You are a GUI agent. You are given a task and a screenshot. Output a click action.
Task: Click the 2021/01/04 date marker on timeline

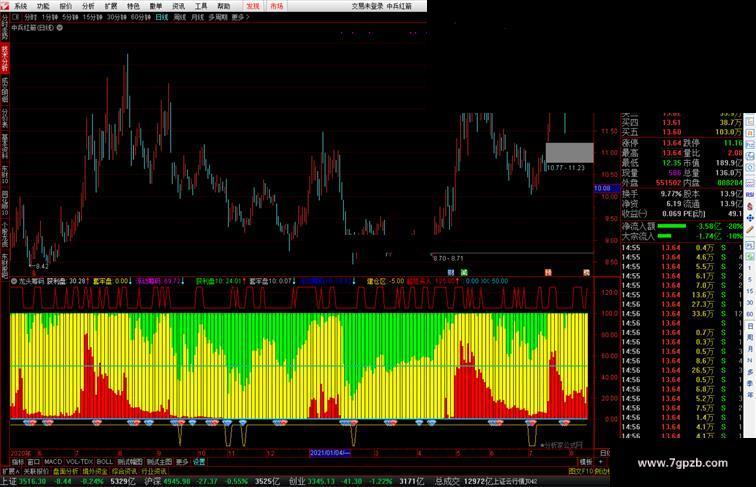pos(330,453)
